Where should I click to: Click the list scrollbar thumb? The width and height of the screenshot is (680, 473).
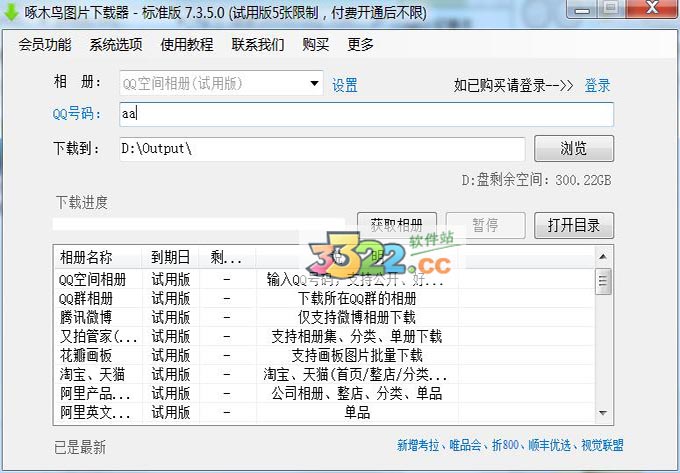[x=603, y=281]
